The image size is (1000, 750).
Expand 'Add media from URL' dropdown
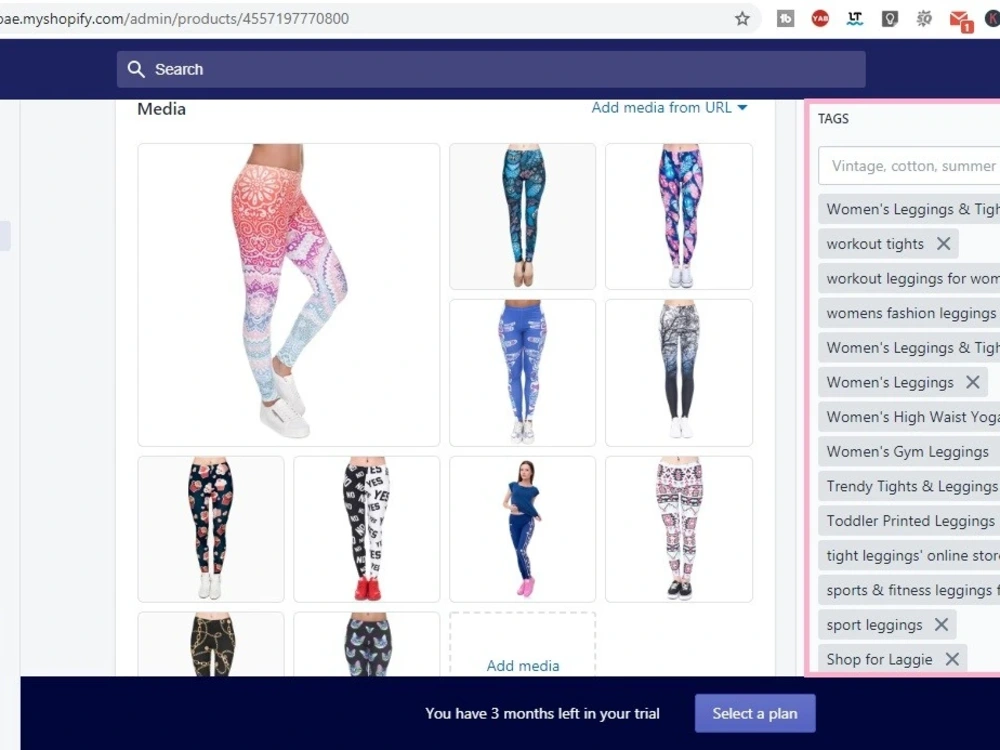669,107
